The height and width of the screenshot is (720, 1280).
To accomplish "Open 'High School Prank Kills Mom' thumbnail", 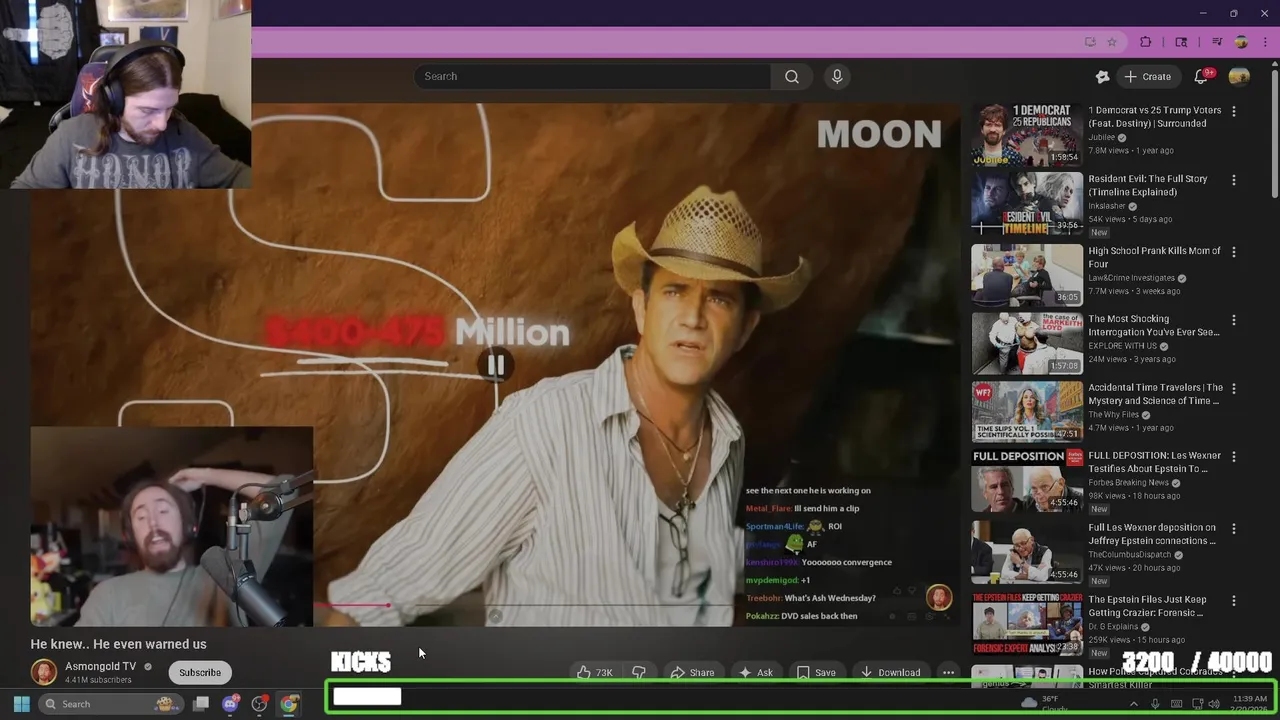I will [1027, 274].
